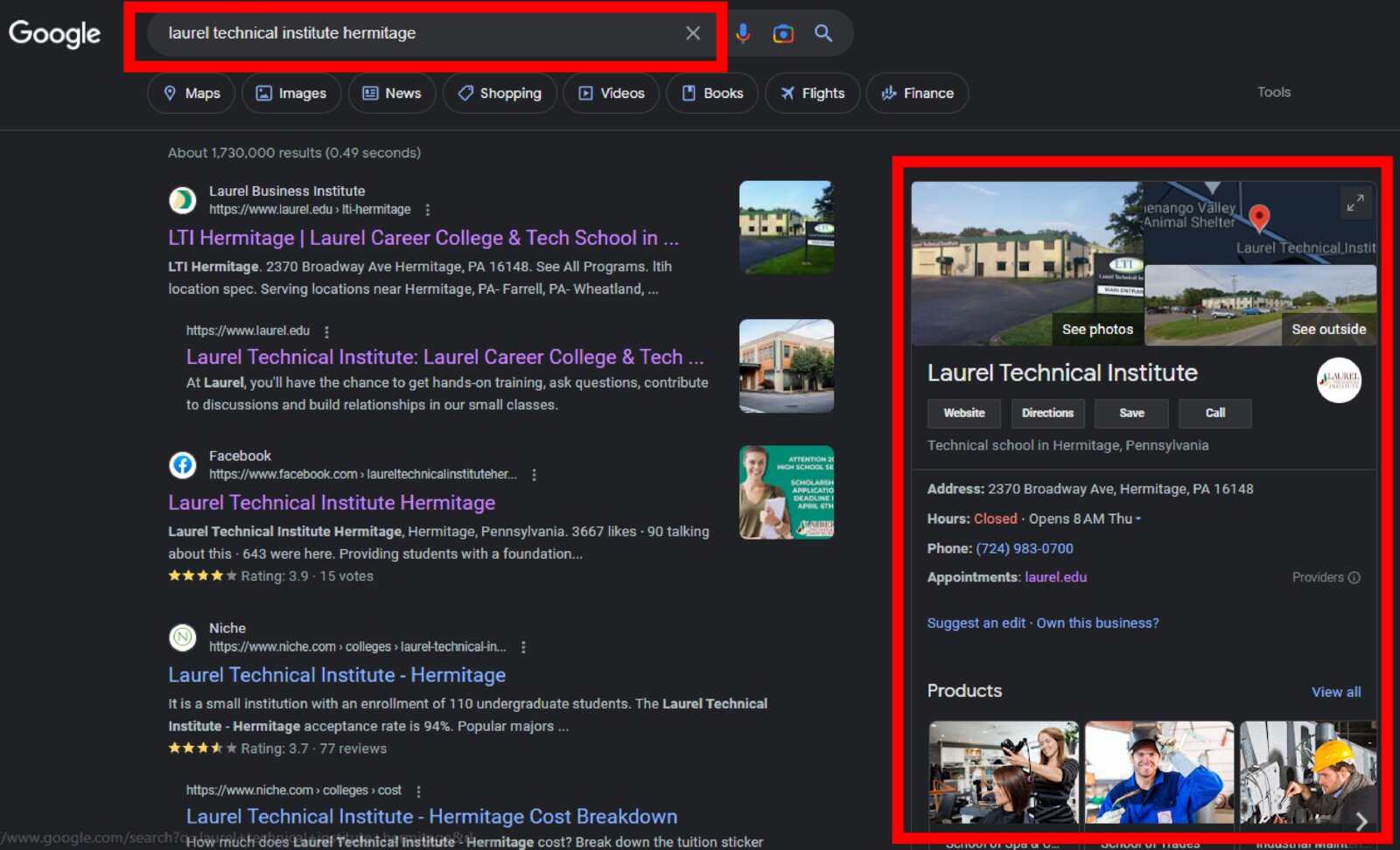Switch to the Books tab

click(x=712, y=93)
